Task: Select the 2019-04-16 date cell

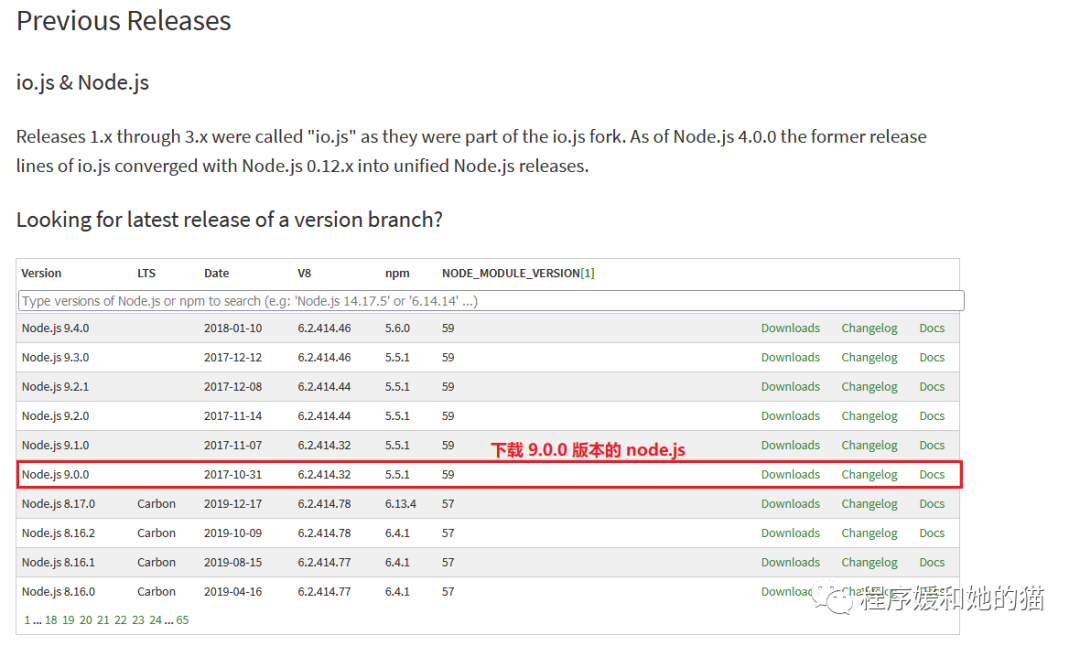Action: click(233, 592)
